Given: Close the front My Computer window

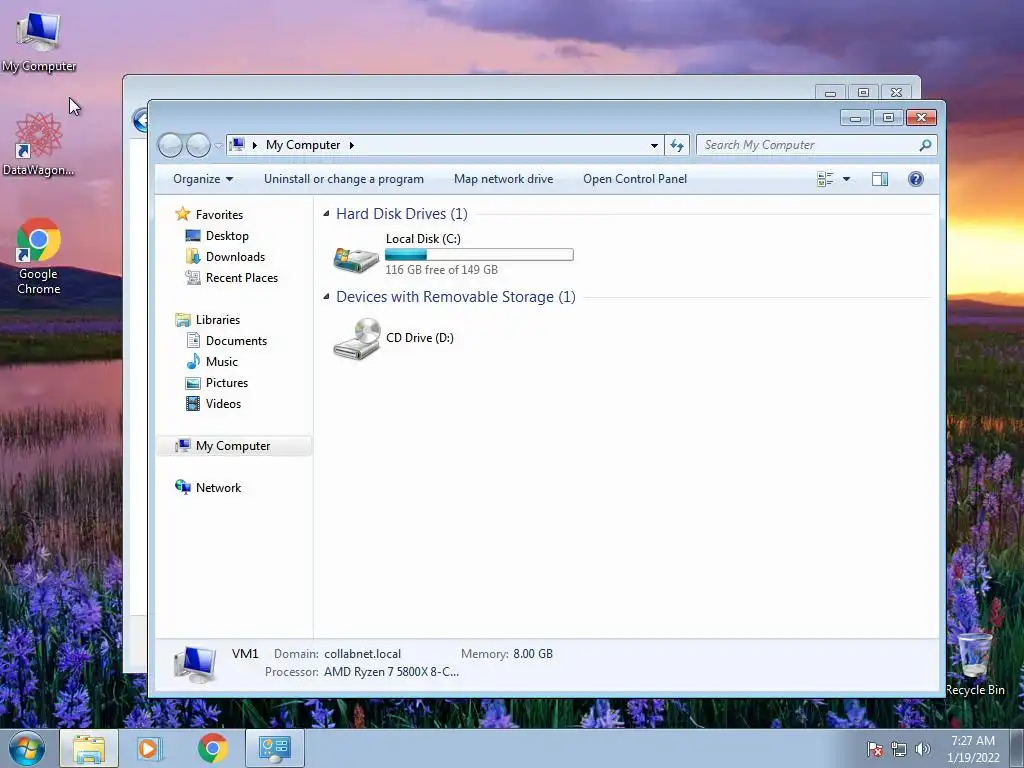Looking at the screenshot, I should (921, 118).
